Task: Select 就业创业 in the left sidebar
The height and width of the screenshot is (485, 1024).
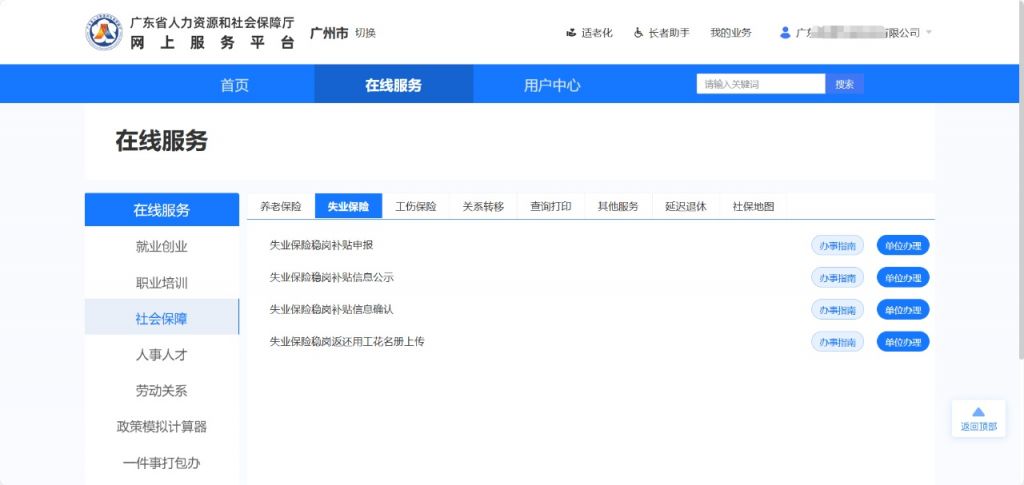Action: [x=161, y=247]
